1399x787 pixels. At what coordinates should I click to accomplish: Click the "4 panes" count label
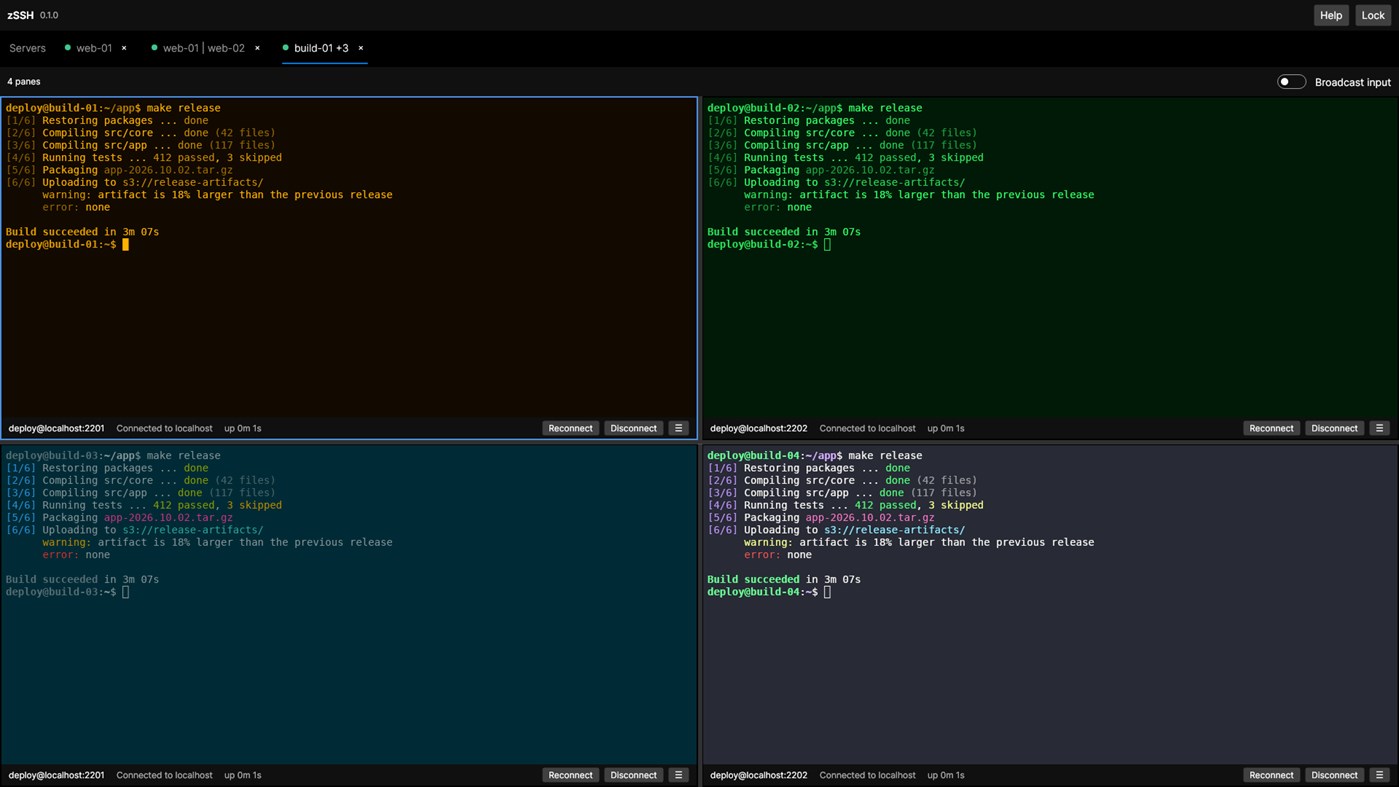(24, 82)
